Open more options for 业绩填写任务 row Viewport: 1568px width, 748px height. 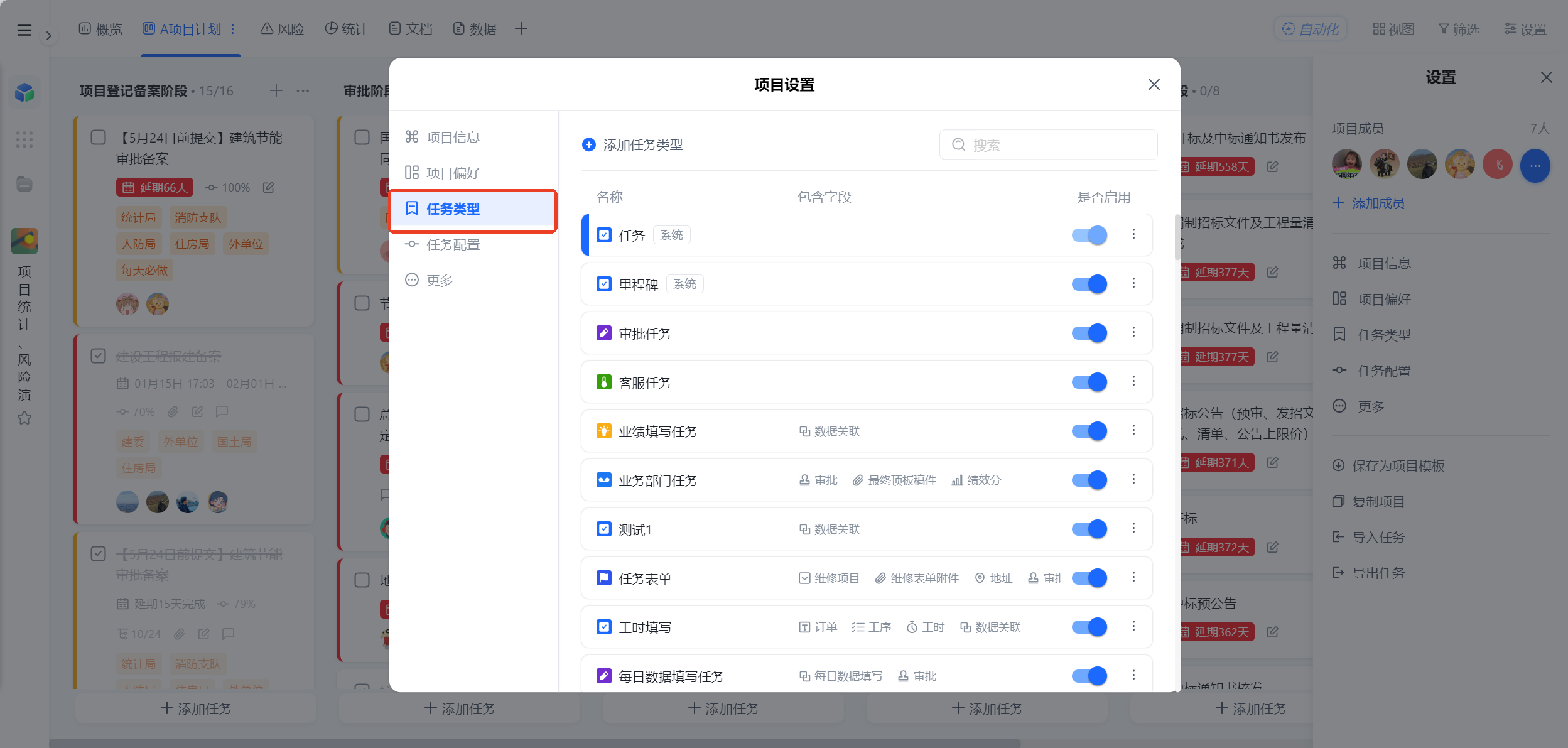(1133, 430)
